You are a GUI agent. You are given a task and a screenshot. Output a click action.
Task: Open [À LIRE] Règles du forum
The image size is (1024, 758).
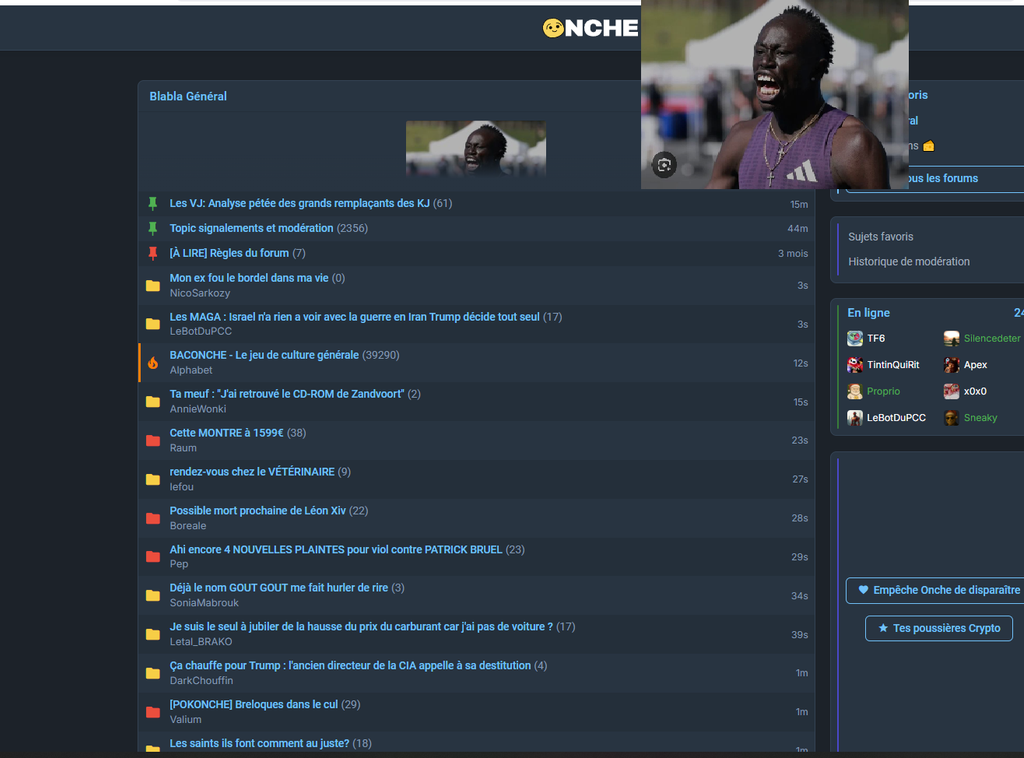[x=229, y=253]
